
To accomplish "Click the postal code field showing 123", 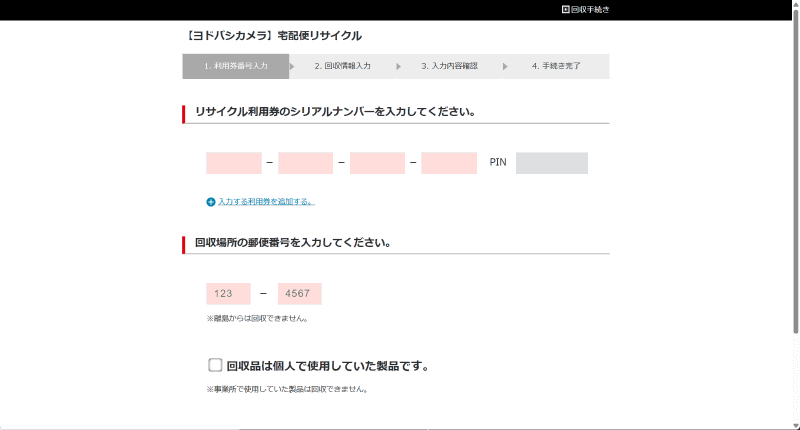I will (228, 293).
